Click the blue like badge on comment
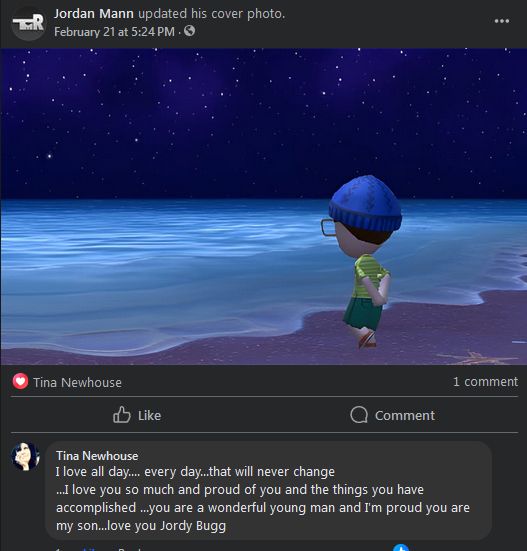 pyautogui.click(x=401, y=548)
